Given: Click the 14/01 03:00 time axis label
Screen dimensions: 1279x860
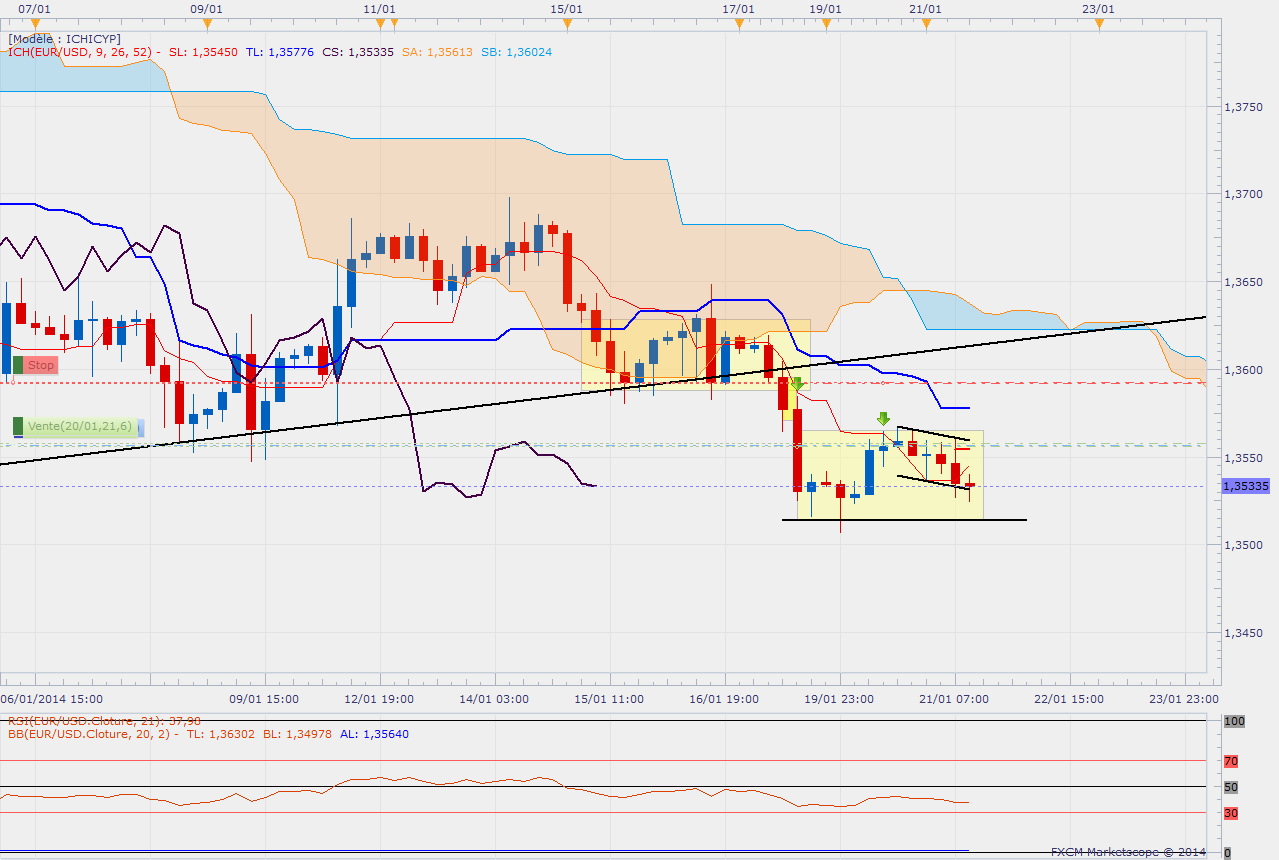Looking at the screenshot, I should coord(494,699).
